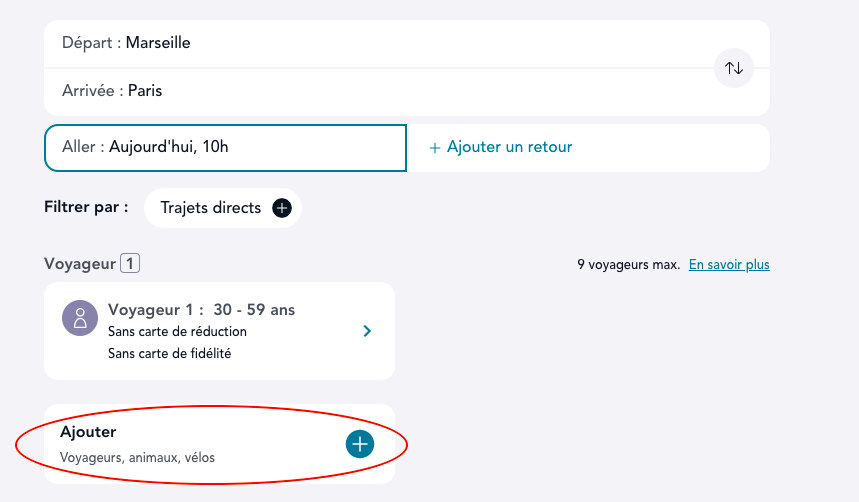Click the Voyageur 1 avatar icon
This screenshot has width=859, height=502.
click(x=79, y=319)
